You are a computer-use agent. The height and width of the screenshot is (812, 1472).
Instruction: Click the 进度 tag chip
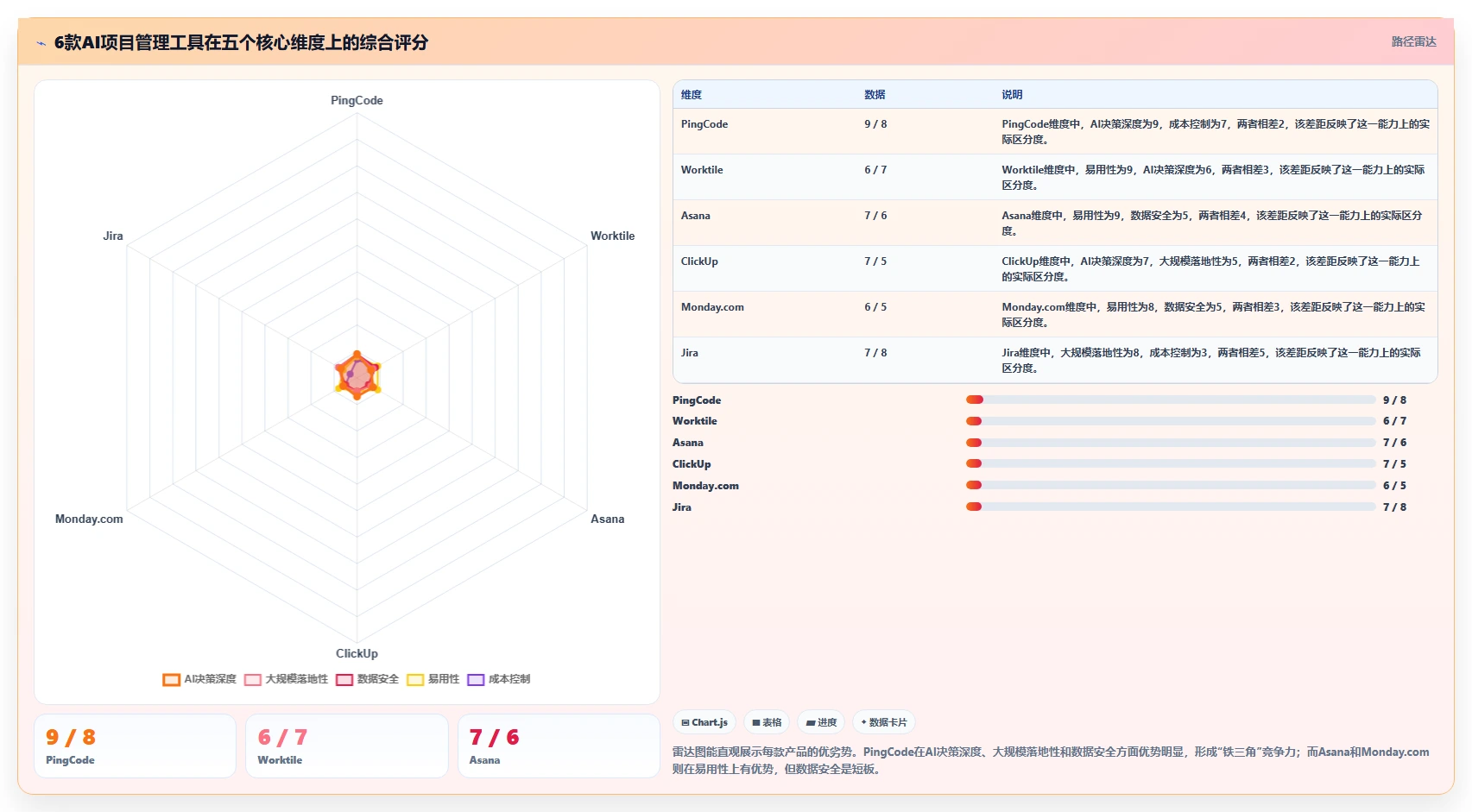pos(821,722)
